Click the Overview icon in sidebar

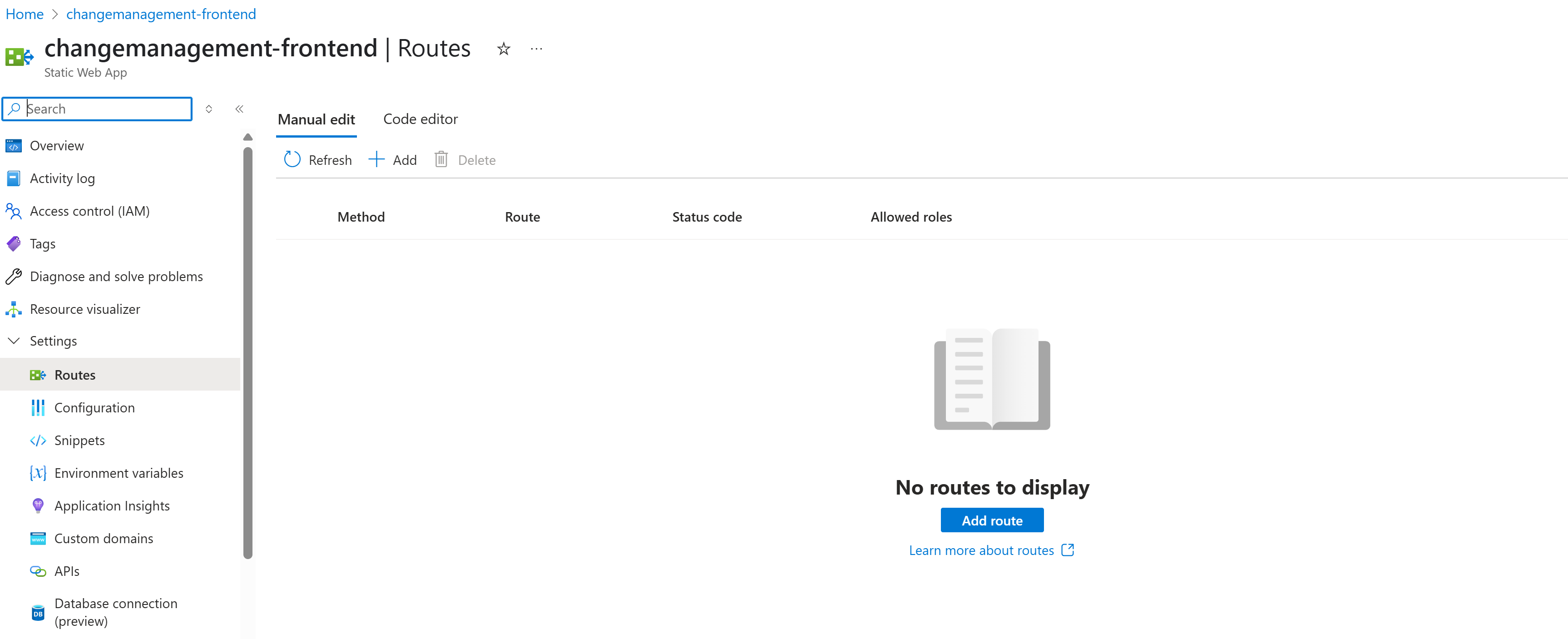[13, 145]
